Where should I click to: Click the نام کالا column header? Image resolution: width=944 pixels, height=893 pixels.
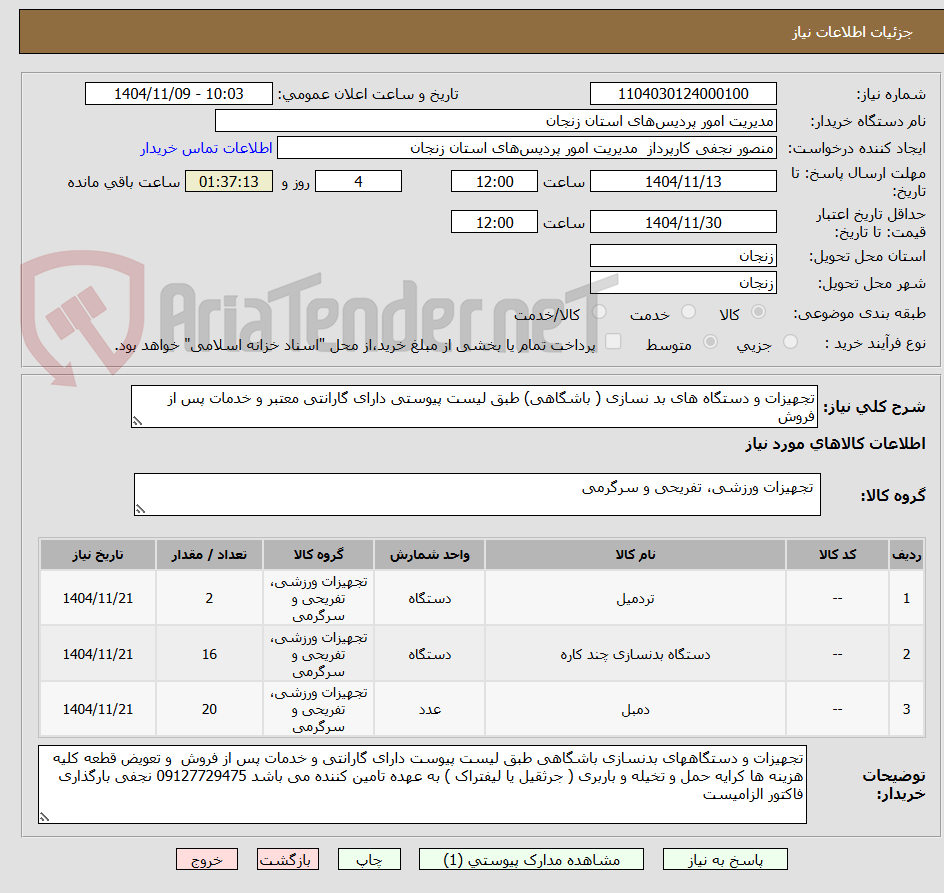pos(635,555)
